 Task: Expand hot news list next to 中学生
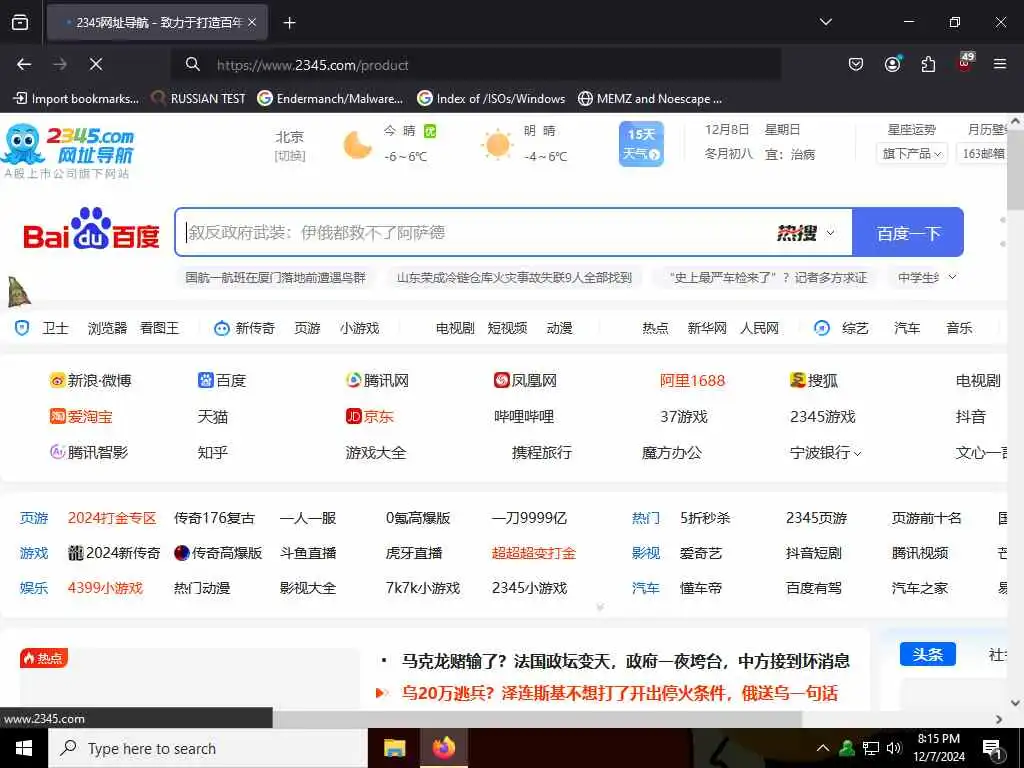pos(952,277)
